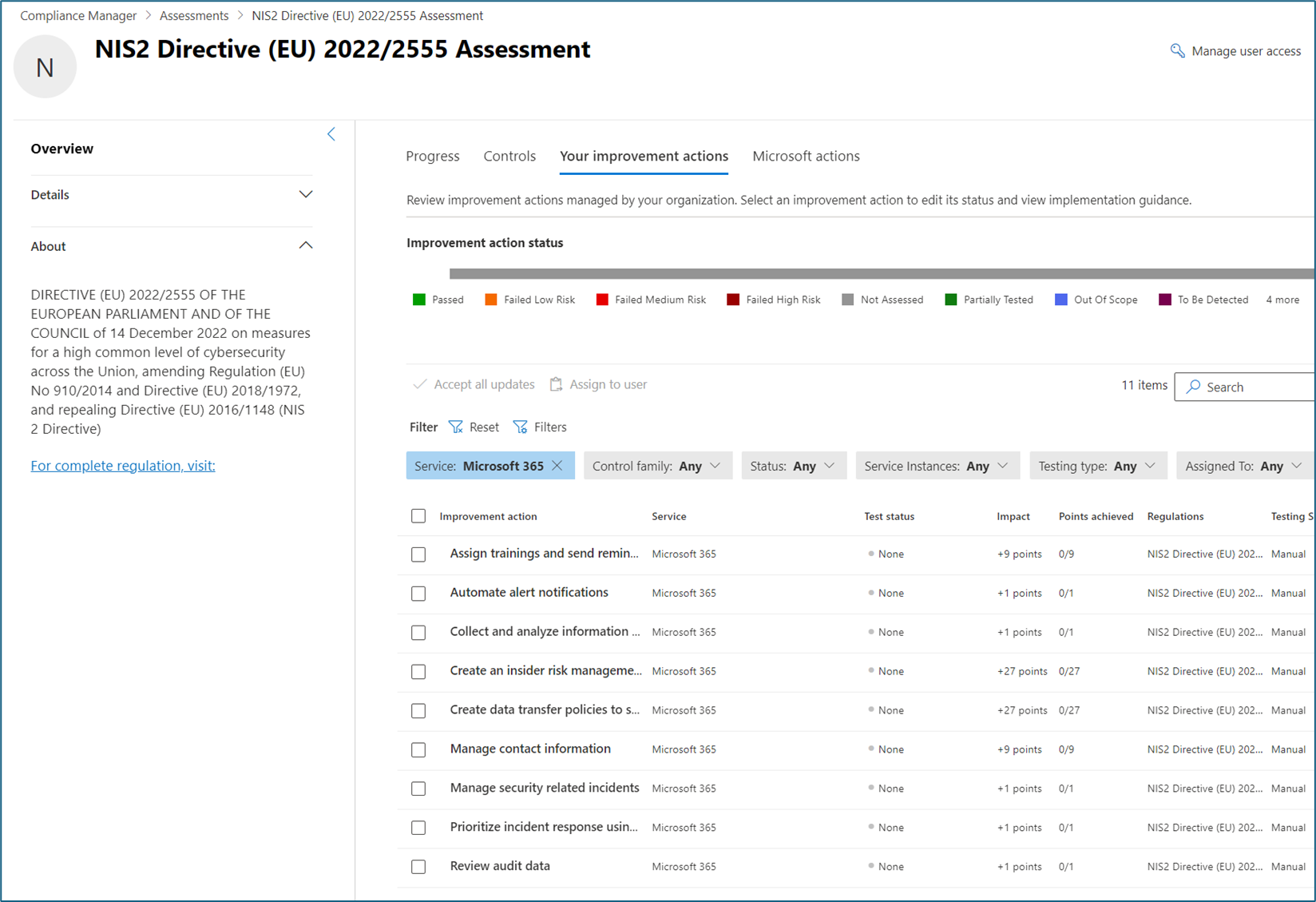Expand the Details section
1316x902 pixels.
(305, 195)
